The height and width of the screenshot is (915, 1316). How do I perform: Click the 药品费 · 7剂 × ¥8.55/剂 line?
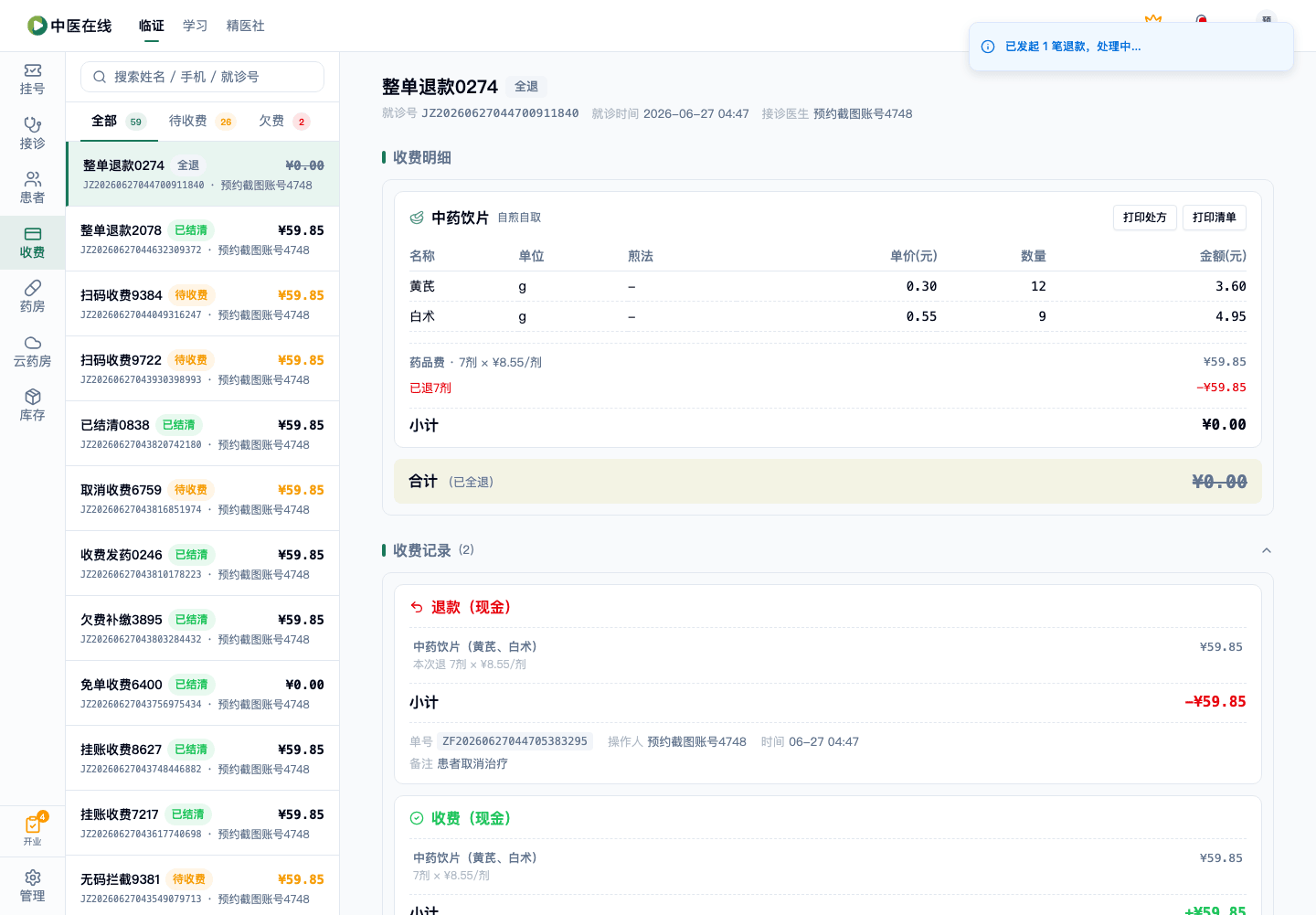click(475, 362)
